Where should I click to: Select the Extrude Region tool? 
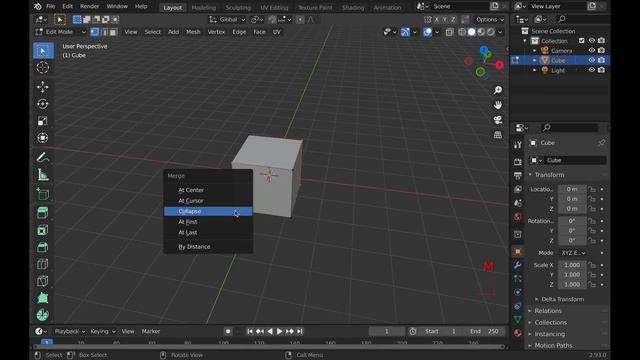point(43,213)
